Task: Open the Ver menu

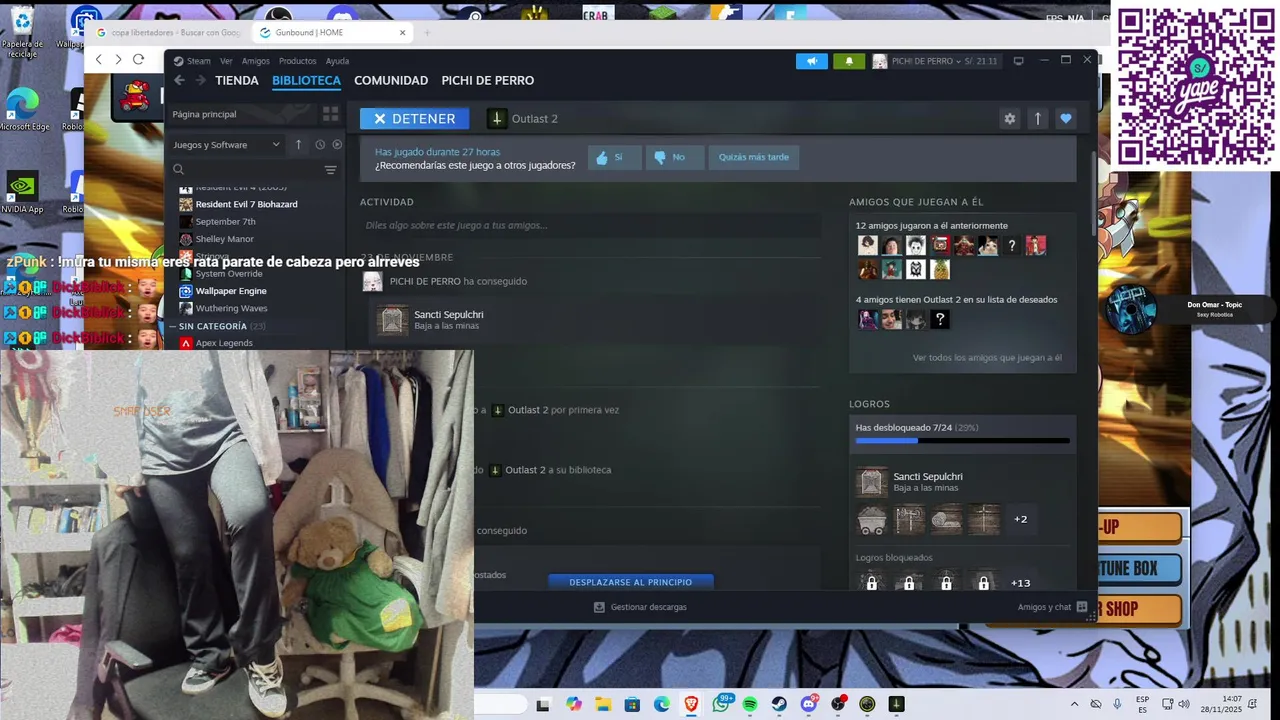Action: [x=226, y=61]
